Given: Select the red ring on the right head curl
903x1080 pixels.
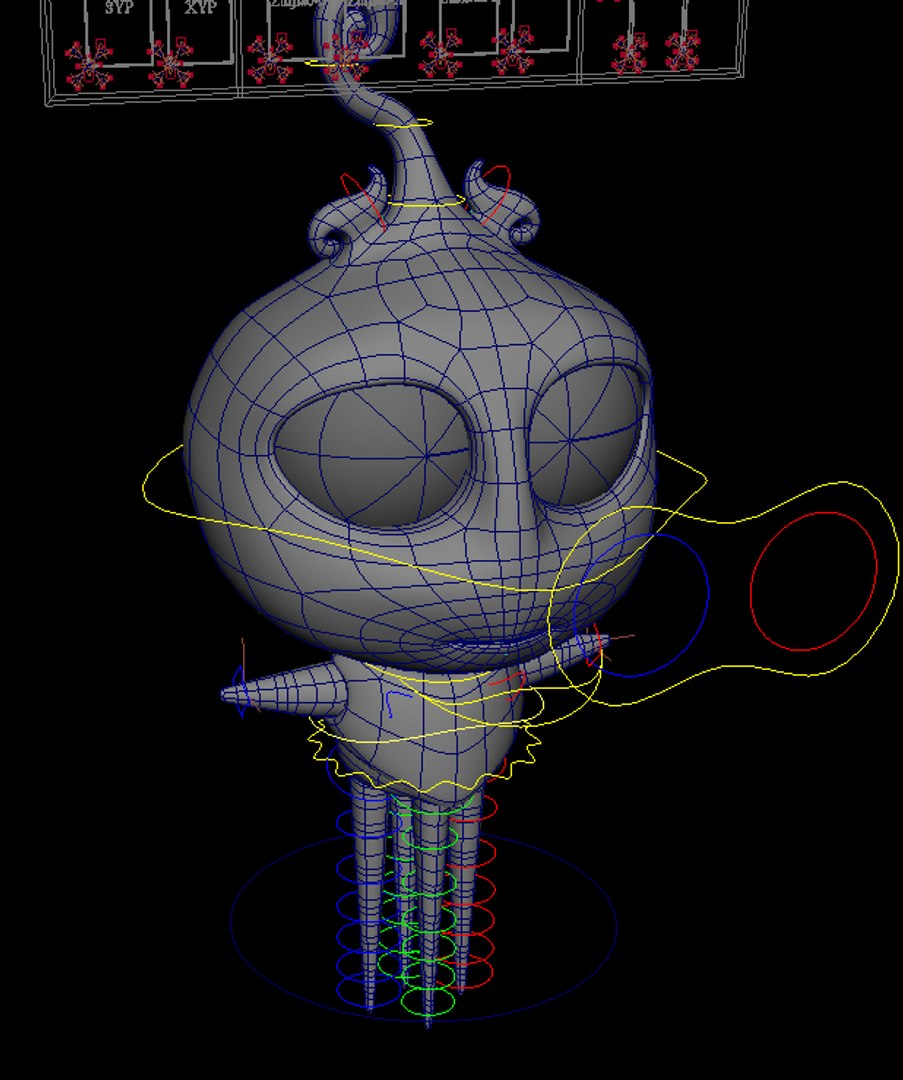Looking at the screenshot, I should [497, 194].
